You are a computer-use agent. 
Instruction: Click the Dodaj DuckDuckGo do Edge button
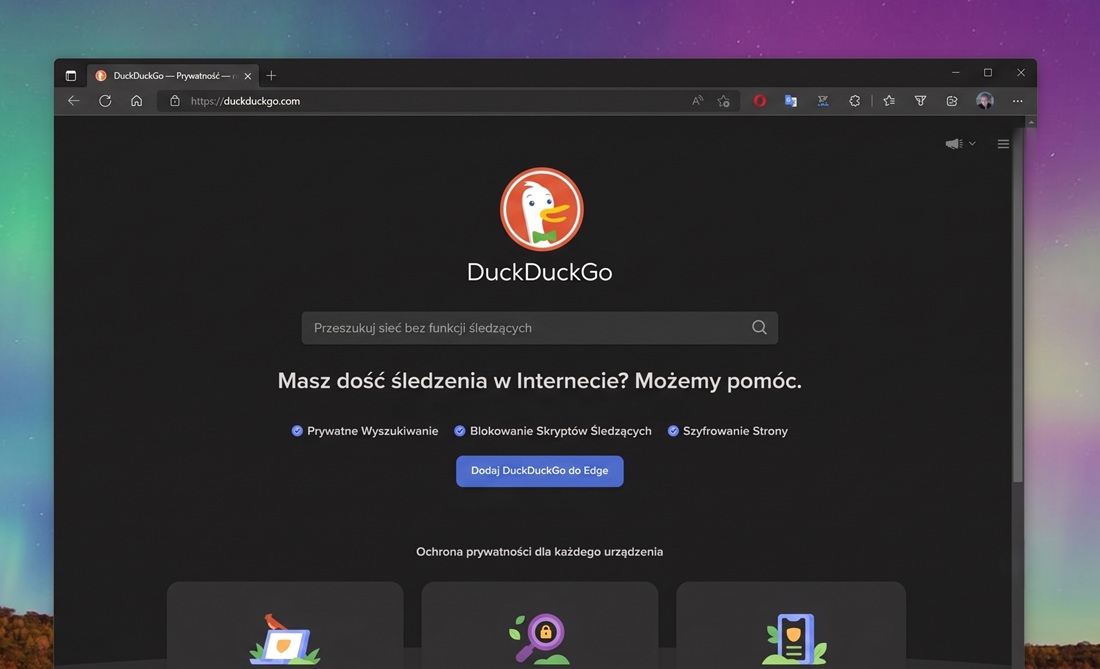tap(539, 471)
